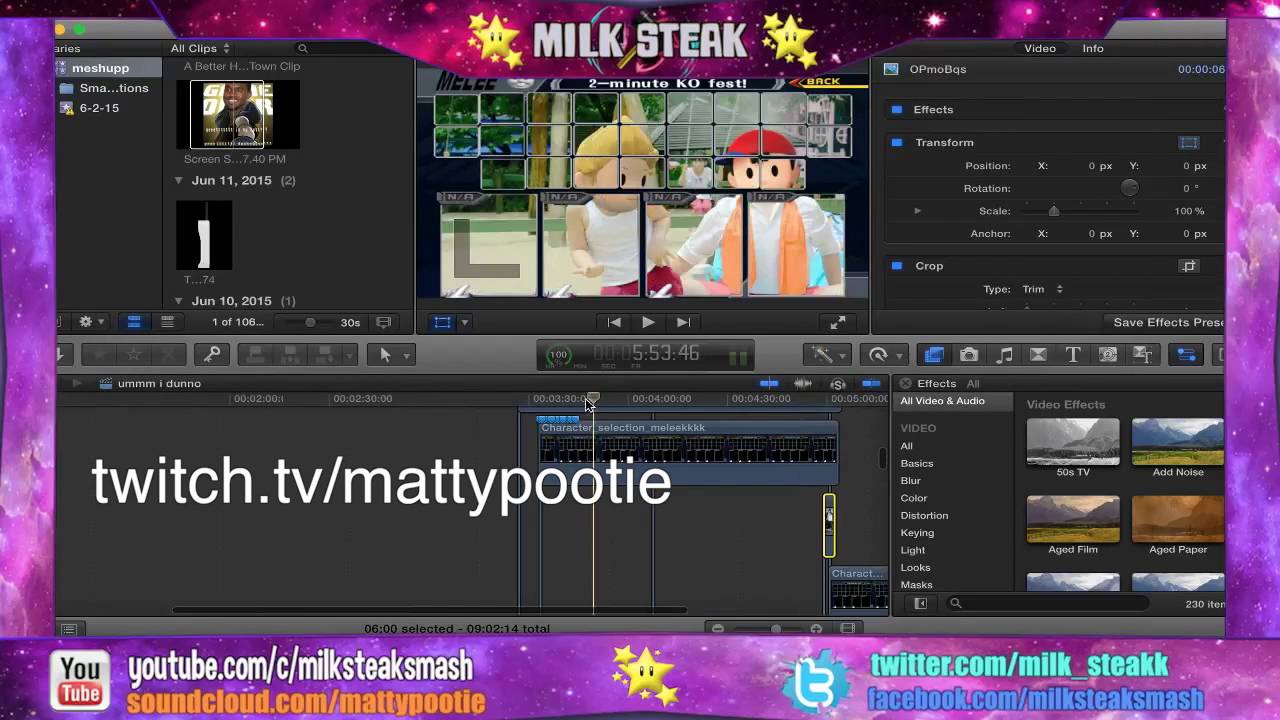Viewport: 1280px width, 720px height.
Task: Select the 6-2-15 event
Action: click(99, 108)
